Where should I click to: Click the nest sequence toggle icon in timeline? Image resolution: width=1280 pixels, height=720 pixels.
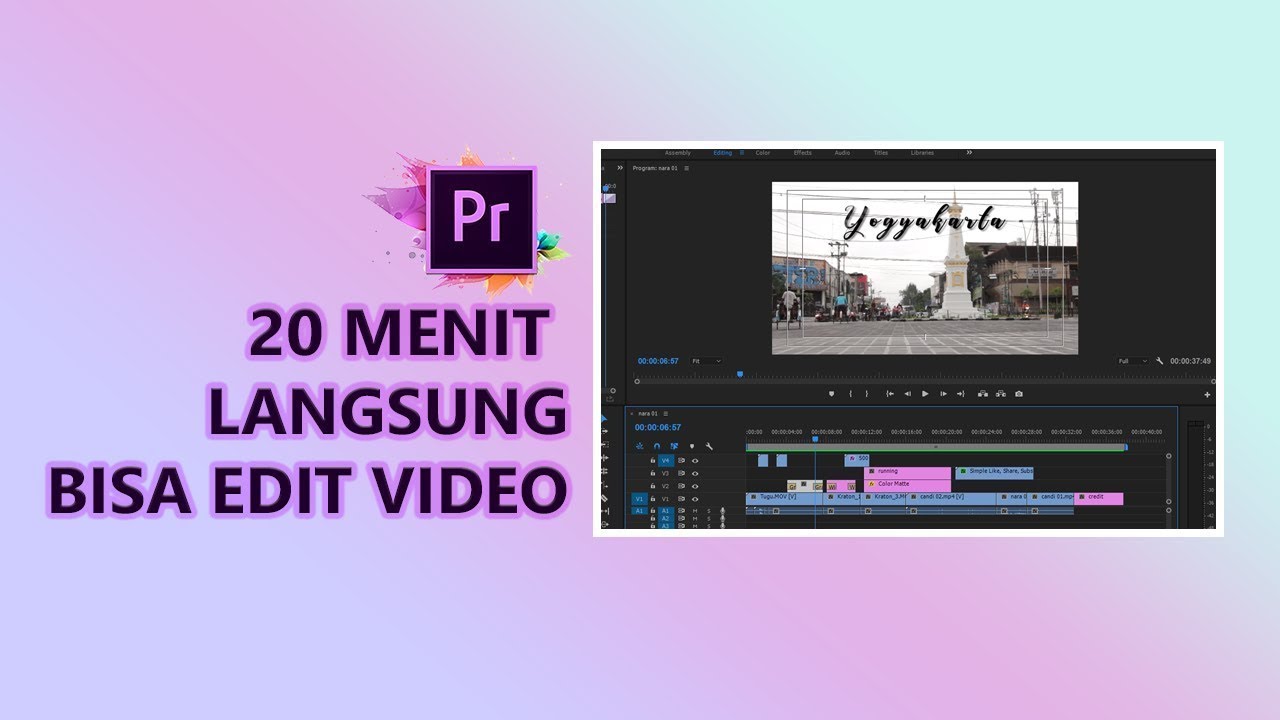[x=639, y=446]
